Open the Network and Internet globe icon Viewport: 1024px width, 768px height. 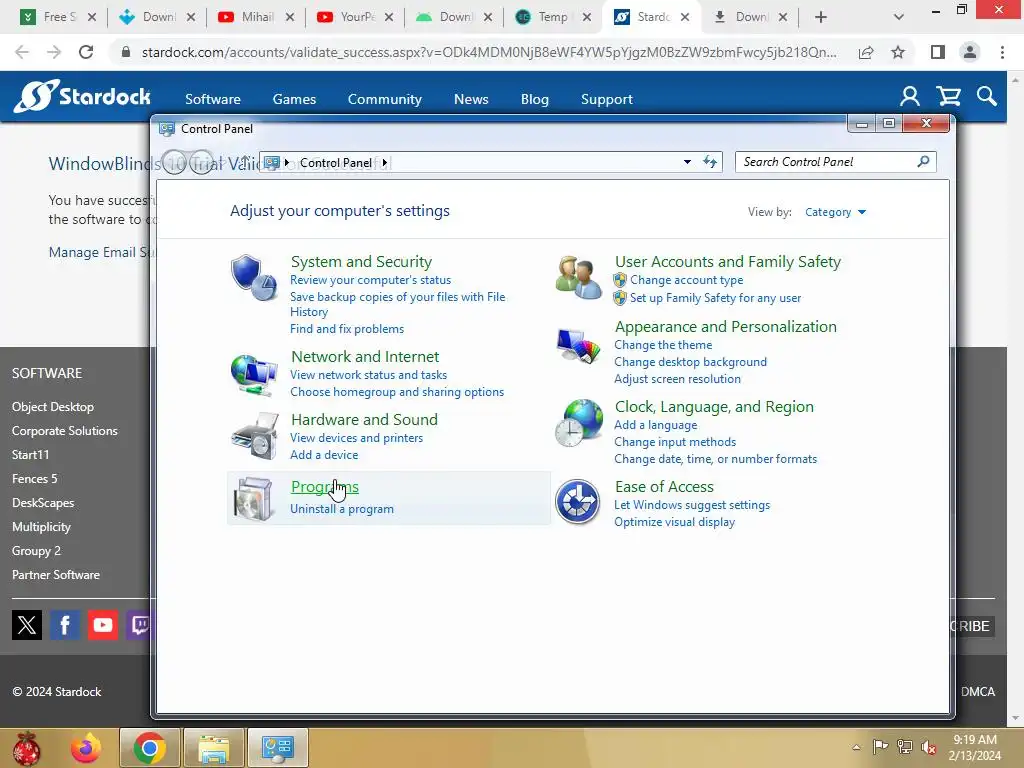[254, 375]
